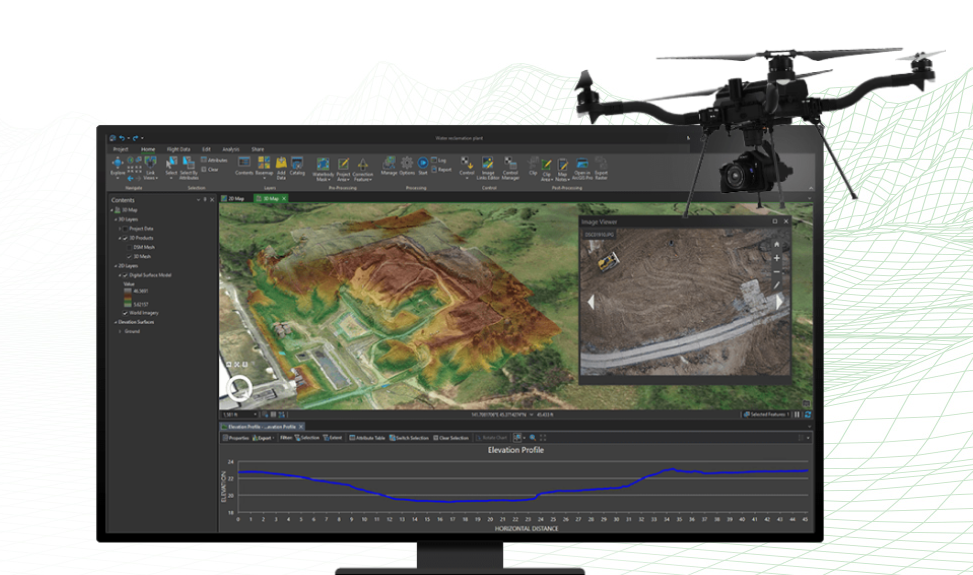Toggle the Digital Surface Model checkbox
Viewport: 973px width, 575px height.
[125, 275]
